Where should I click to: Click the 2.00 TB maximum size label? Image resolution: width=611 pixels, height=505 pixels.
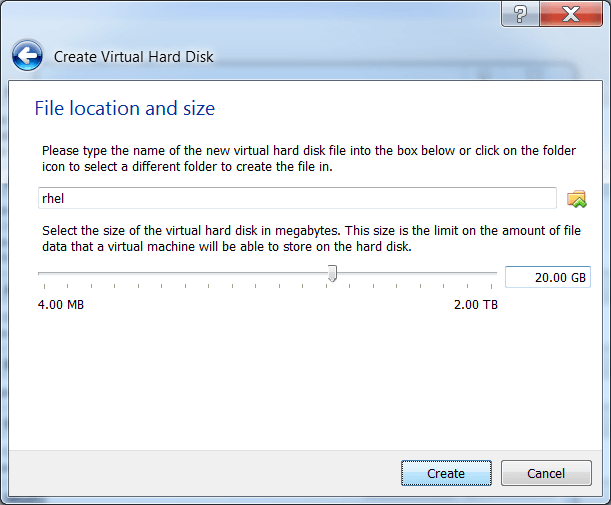(476, 304)
